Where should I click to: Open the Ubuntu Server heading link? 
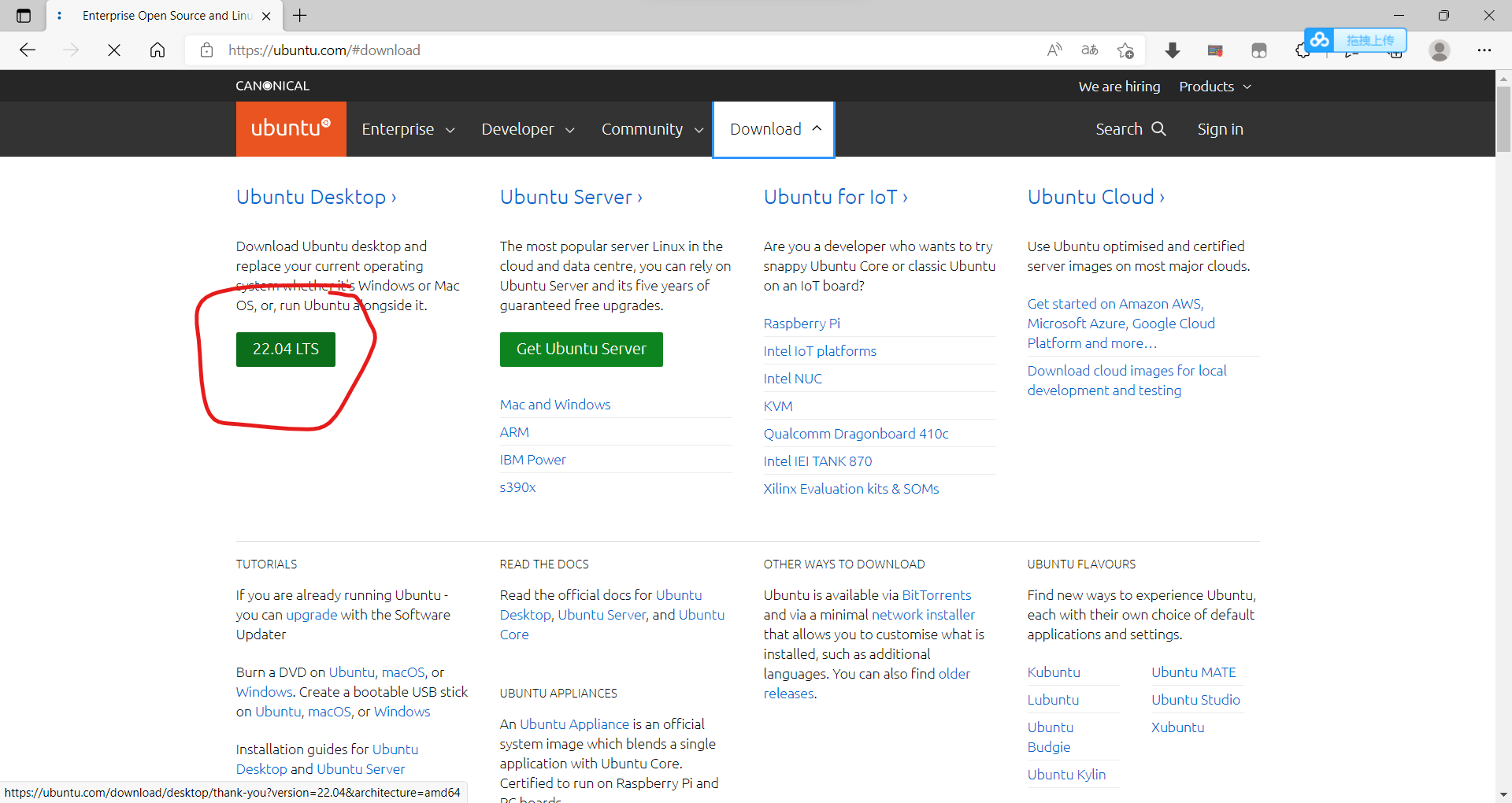coord(571,197)
